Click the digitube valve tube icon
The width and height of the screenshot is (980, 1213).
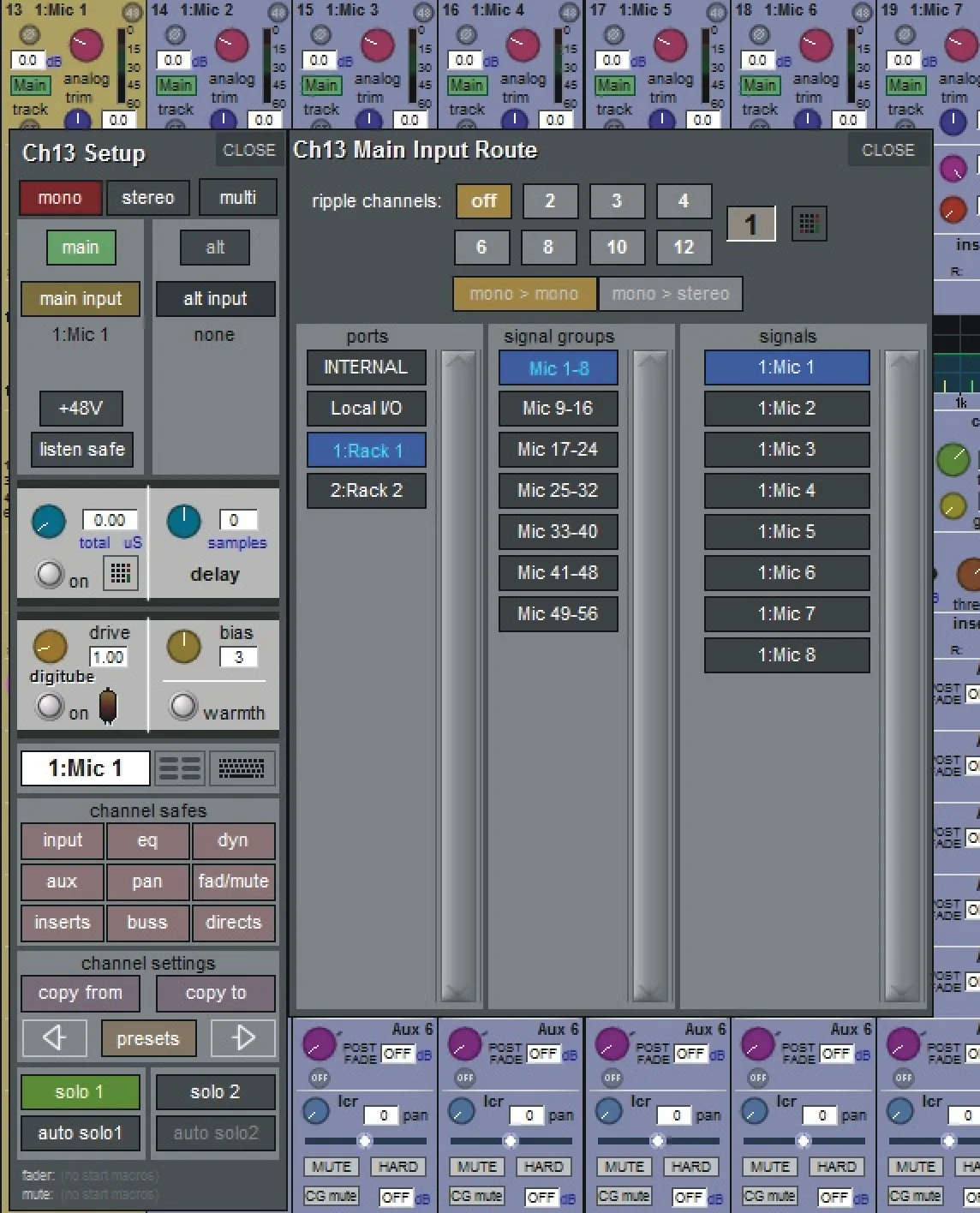tap(108, 706)
